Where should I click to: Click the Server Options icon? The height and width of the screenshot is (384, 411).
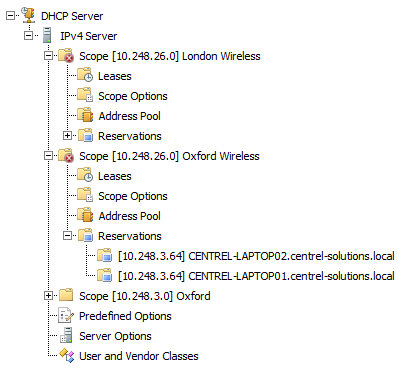66,335
